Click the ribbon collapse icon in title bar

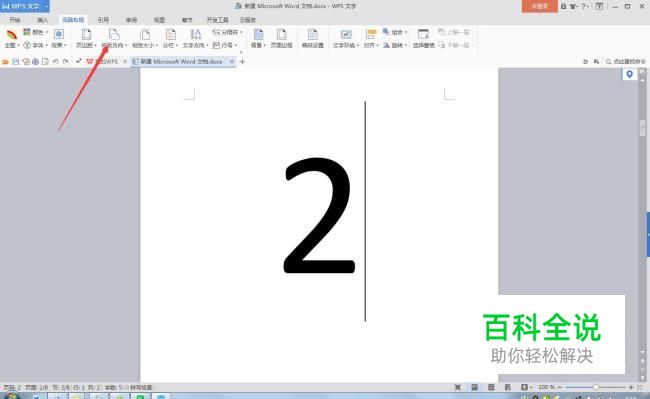point(599,6)
